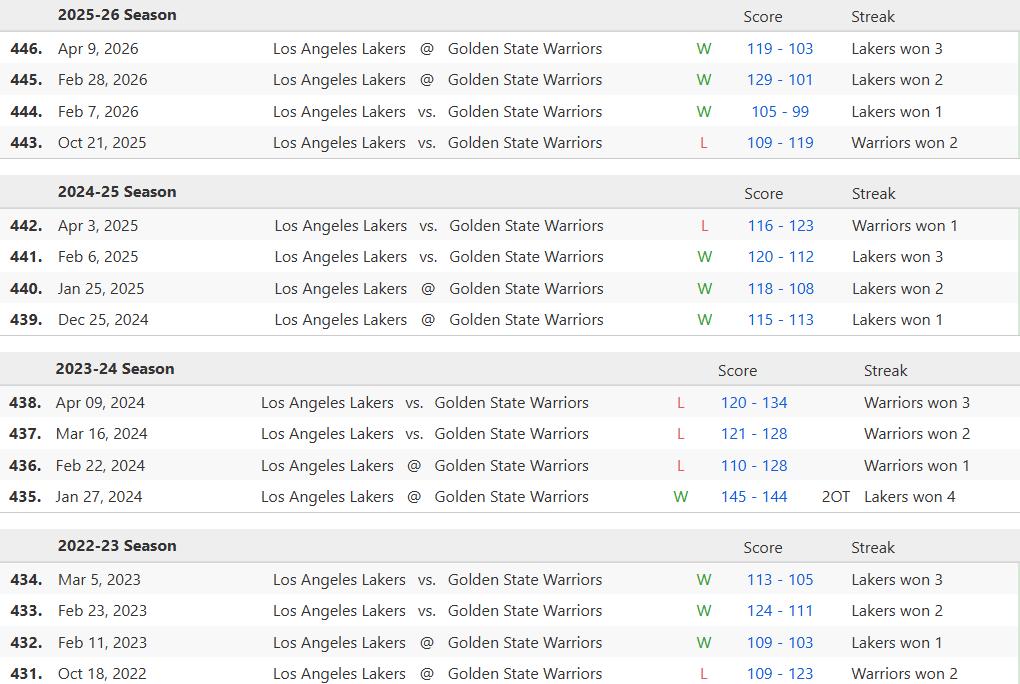Open the 118 - 108 score link
The image size is (1020, 684).
[780, 289]
